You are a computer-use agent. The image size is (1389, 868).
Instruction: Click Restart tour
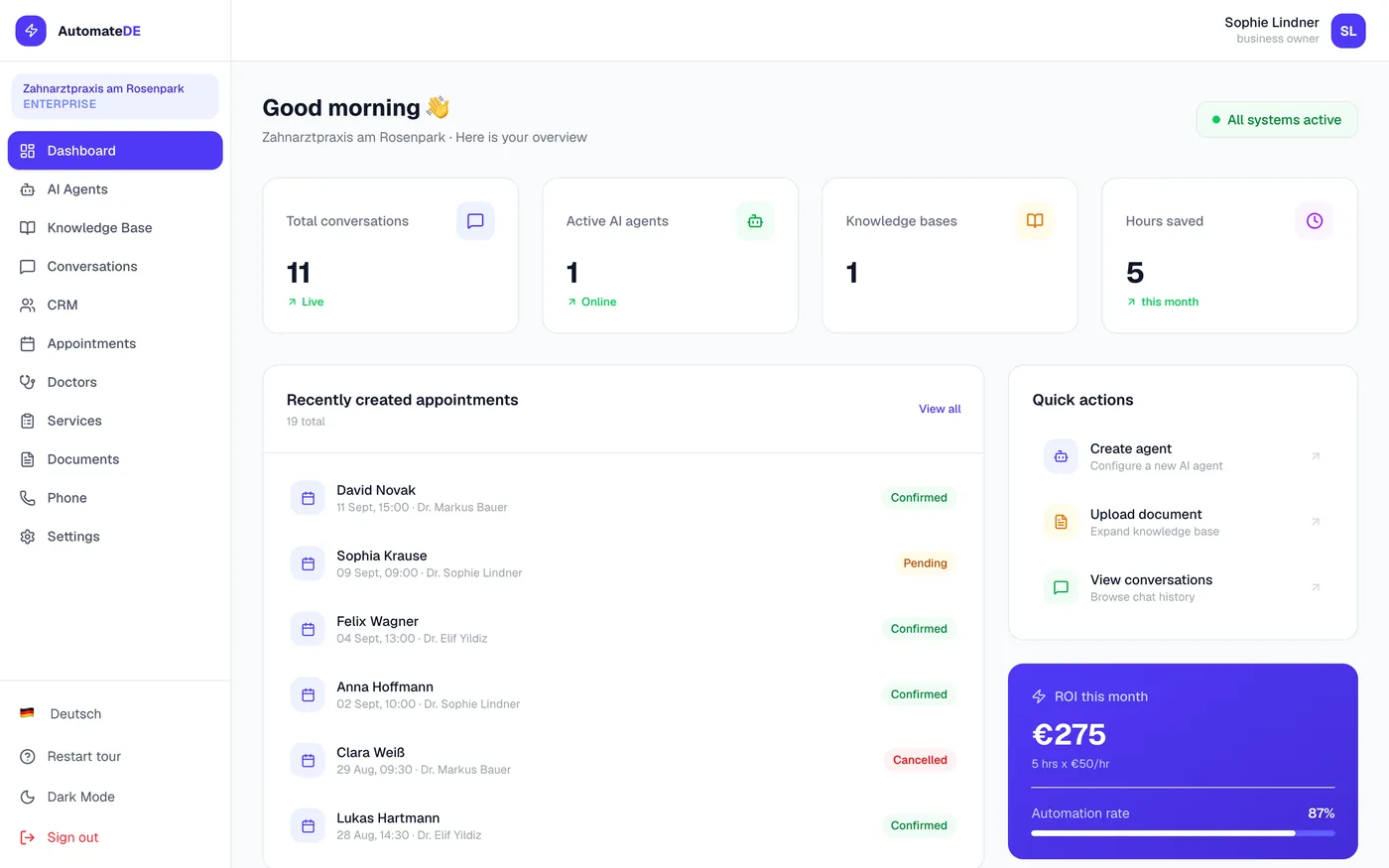click(x=115, y=756)
